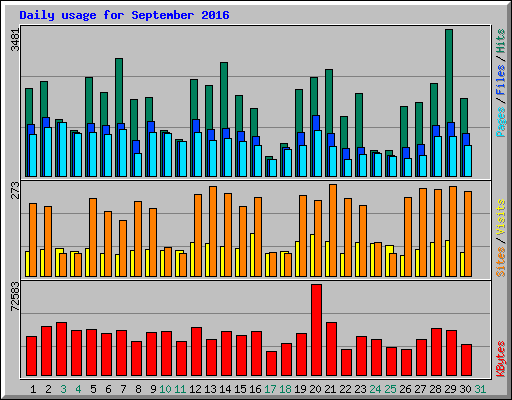Click the tallest red KBytes bar for day 20
512x400 pixels.
coord(316,330)
